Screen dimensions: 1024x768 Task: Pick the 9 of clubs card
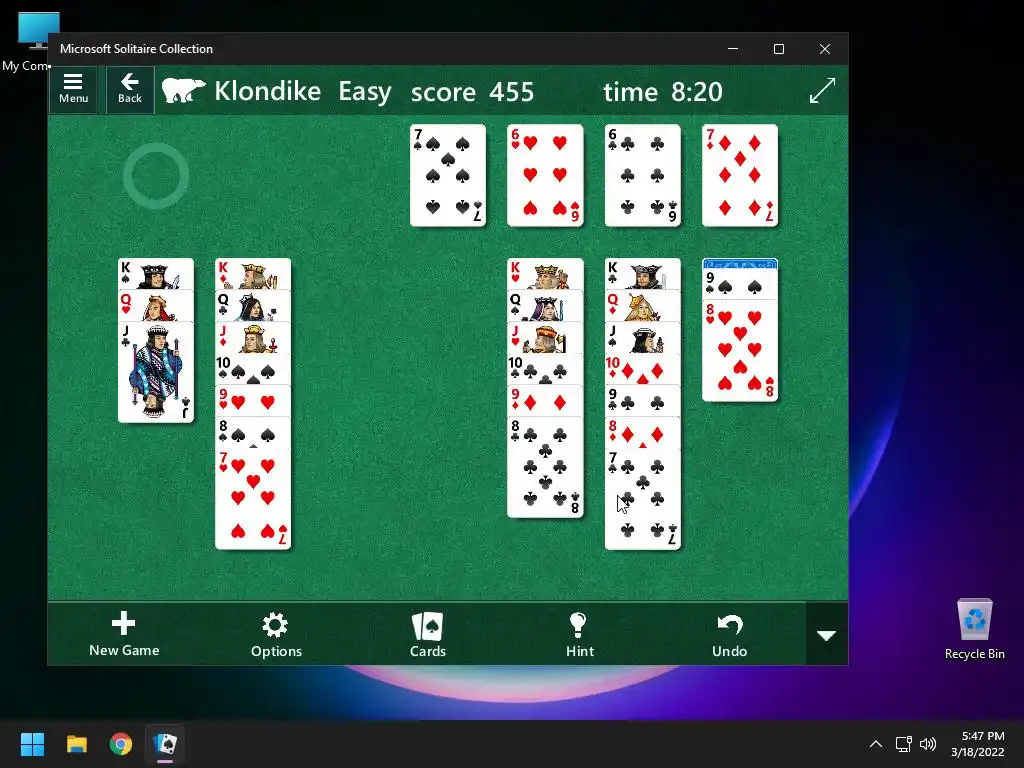[x=643, y=401]
